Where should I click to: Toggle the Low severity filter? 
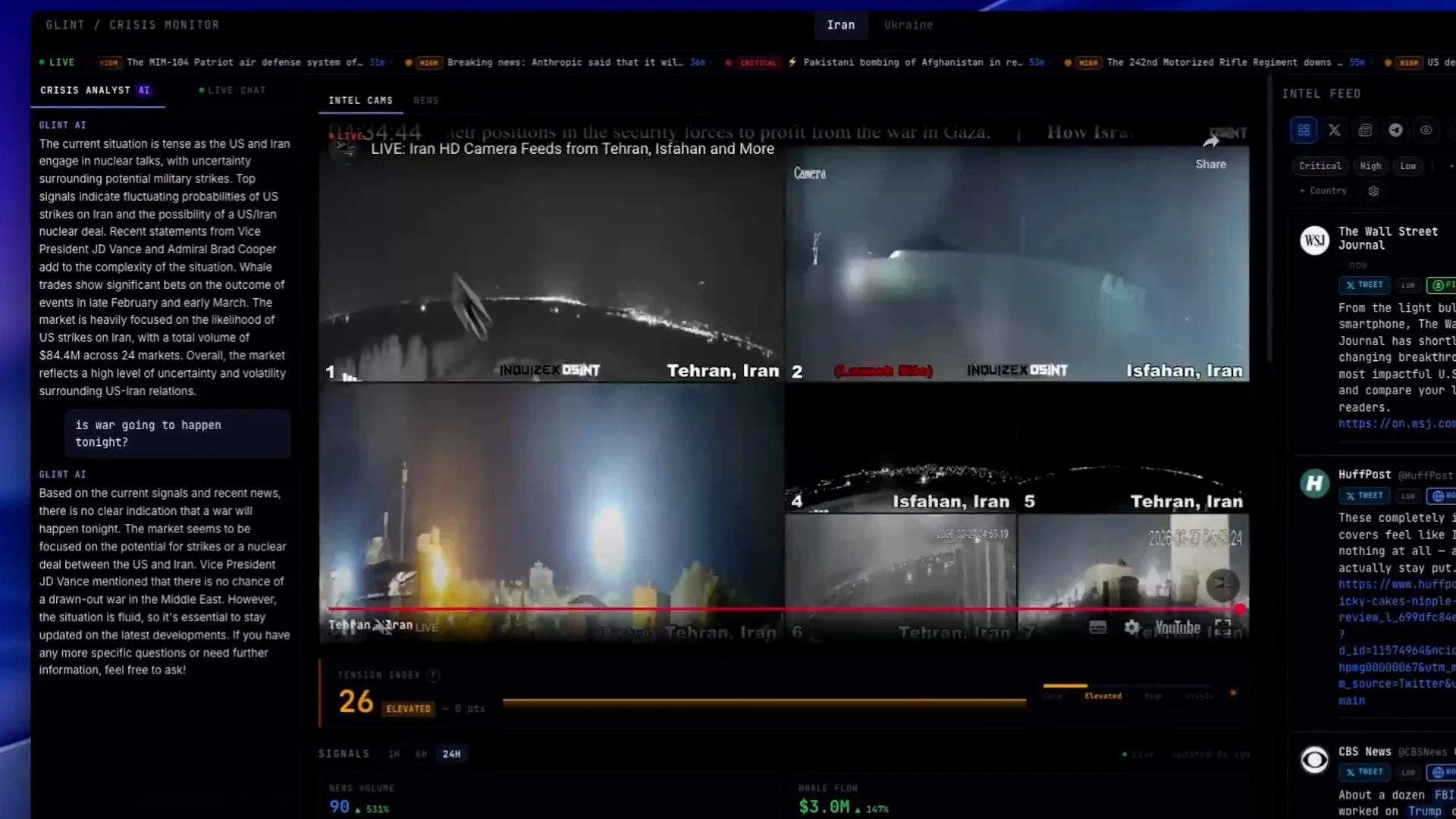(x=1408, y=166)
